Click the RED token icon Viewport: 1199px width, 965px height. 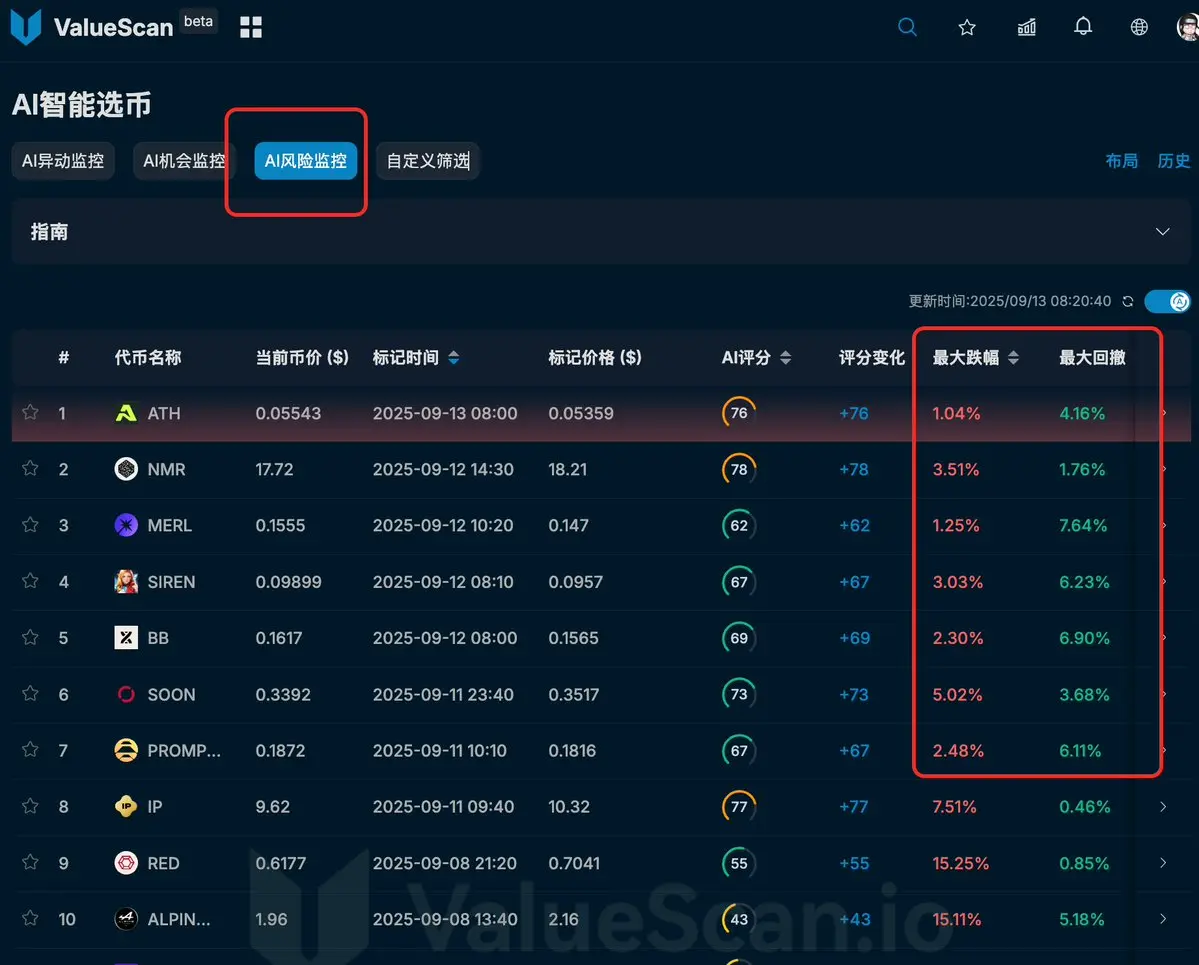(x=126, y=863)
